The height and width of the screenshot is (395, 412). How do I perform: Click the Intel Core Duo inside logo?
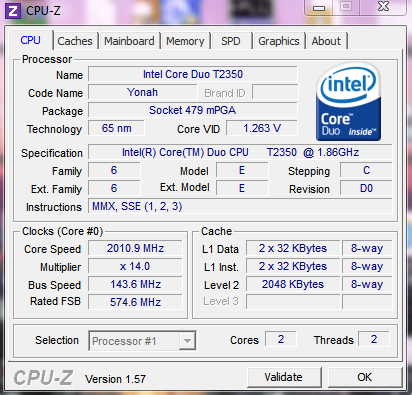click(348, 102)
